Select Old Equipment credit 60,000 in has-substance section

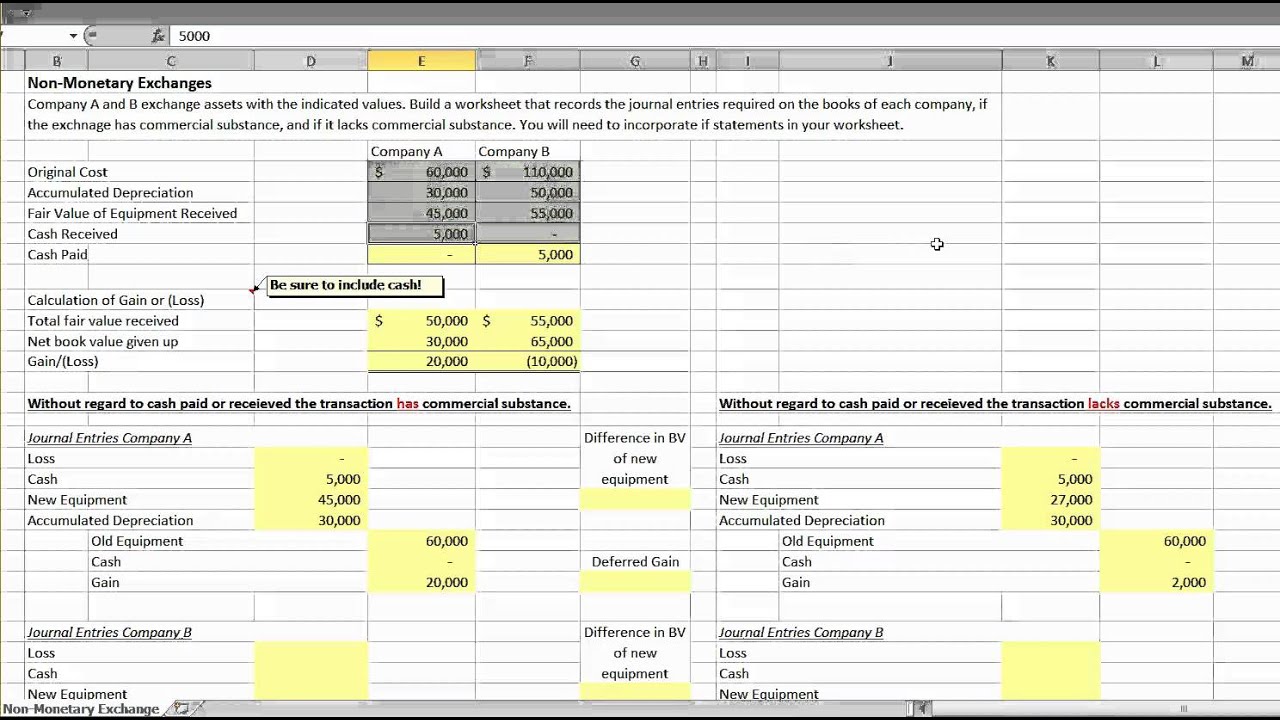click(421, 541)
